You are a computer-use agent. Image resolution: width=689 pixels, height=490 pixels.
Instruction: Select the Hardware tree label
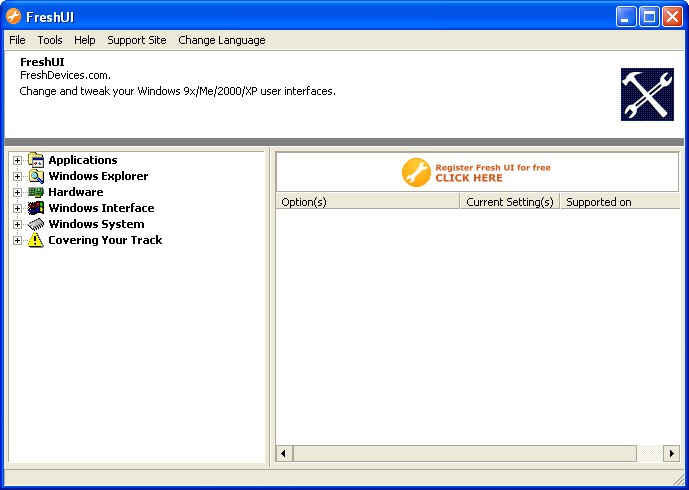76,192
